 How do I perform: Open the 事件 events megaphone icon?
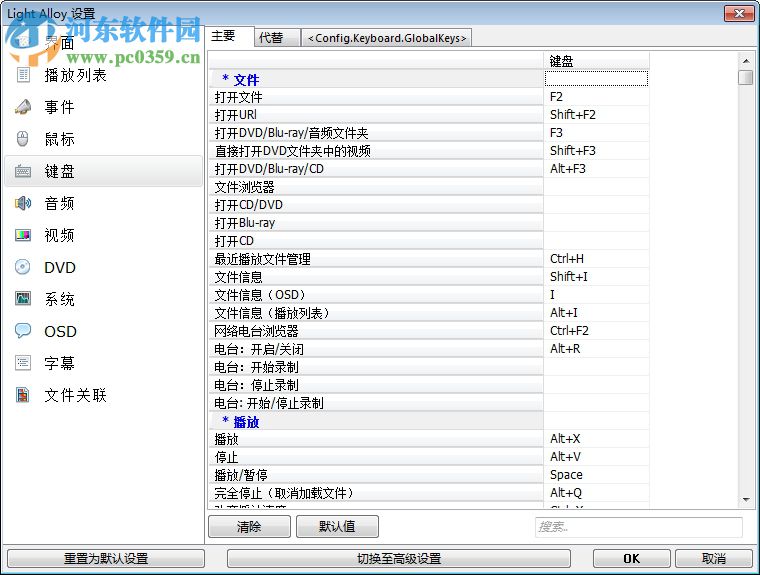coord(23,107)
